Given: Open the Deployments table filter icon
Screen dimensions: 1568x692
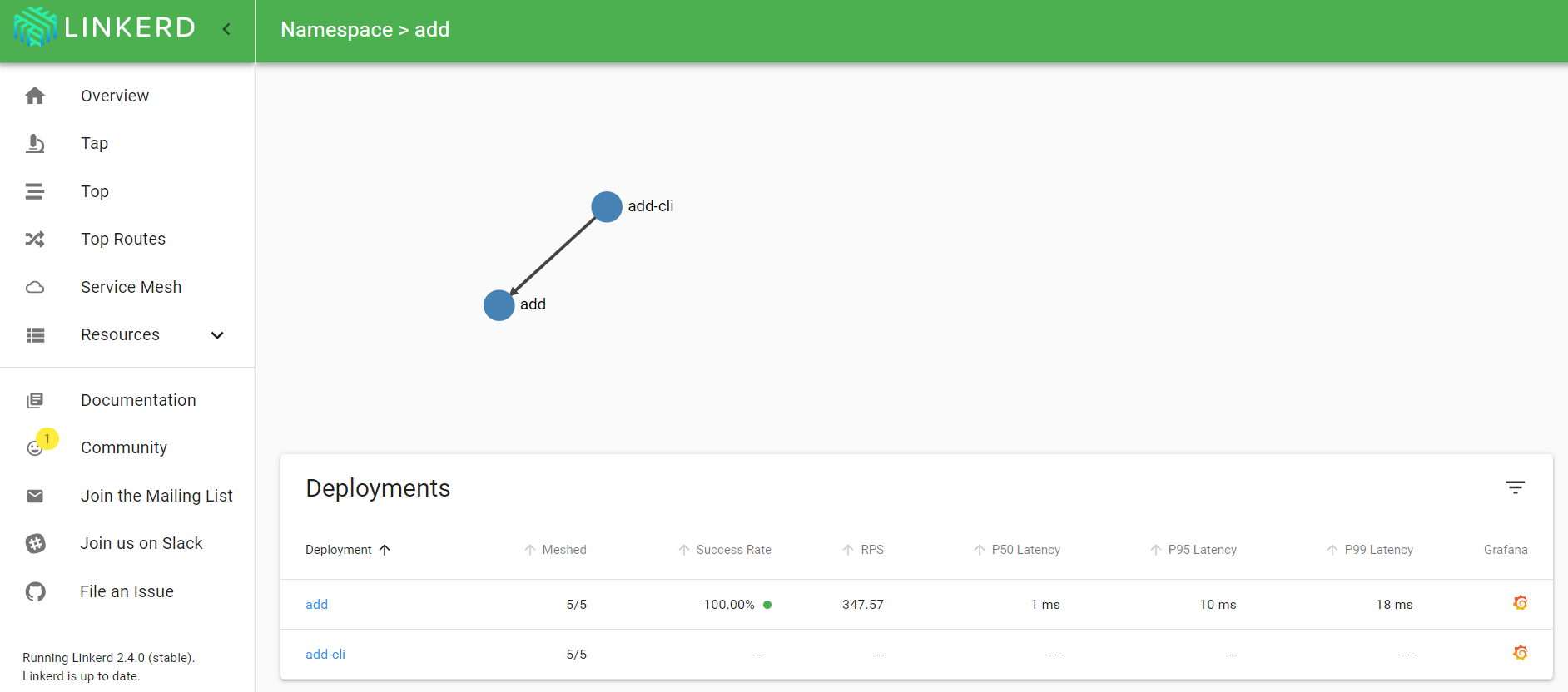Looking at the screenshot, I should [1515, 487].
